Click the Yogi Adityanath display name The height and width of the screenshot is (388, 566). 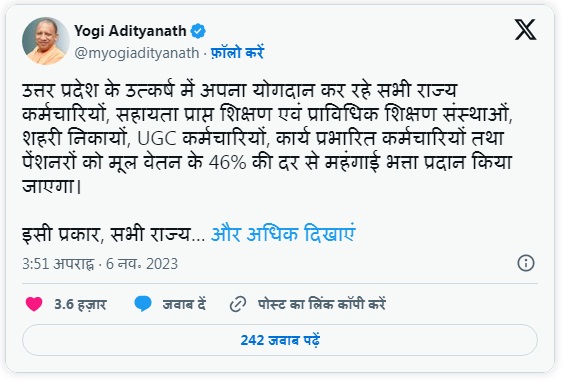(x=130, y=31)
